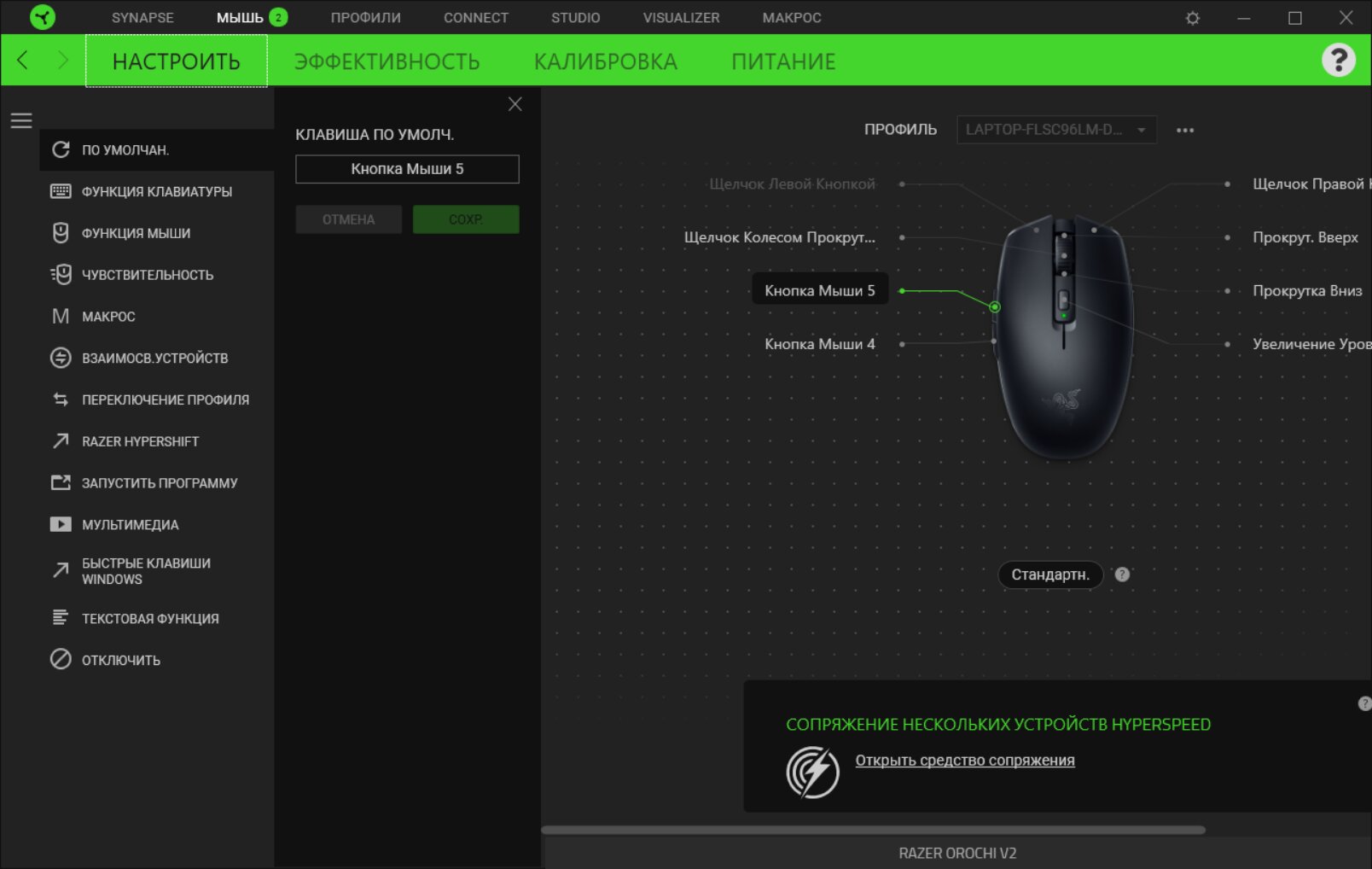Toggle the hamburger menu icon
This screenshot has height=869, width=1372.
point(21,120)
